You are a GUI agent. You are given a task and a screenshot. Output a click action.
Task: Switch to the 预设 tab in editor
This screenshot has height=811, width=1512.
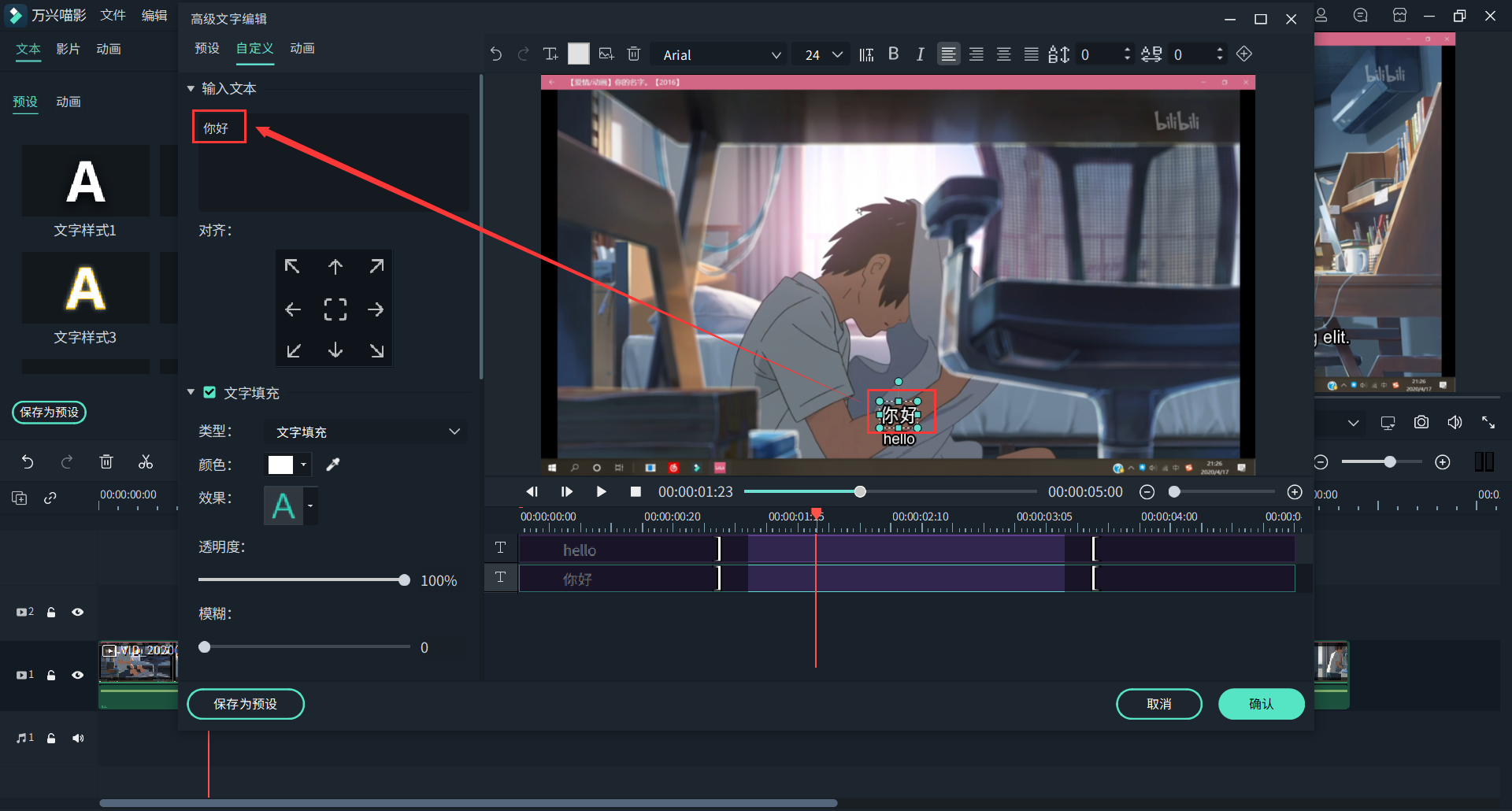pyautogui.click(x=207, y=49)
